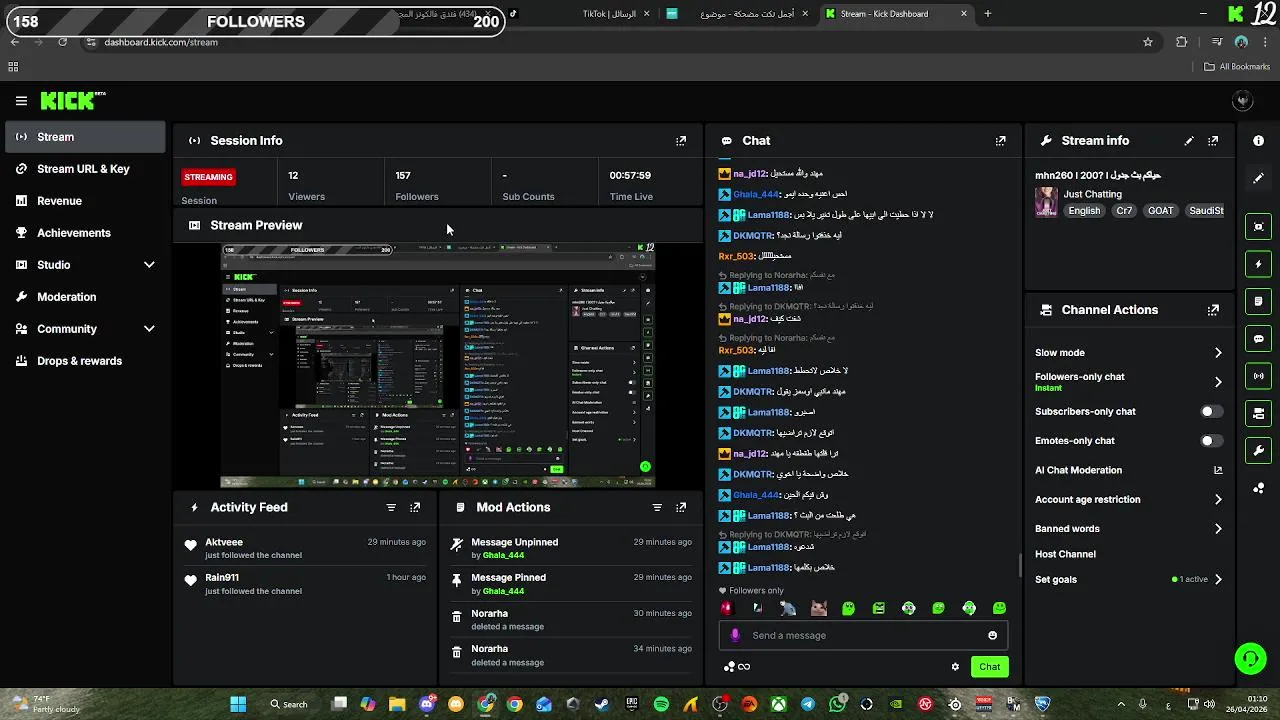Viewport: 1280px width, 720px height.
Task: Pop out the Activity Feed panel
Action: [415, 507]
